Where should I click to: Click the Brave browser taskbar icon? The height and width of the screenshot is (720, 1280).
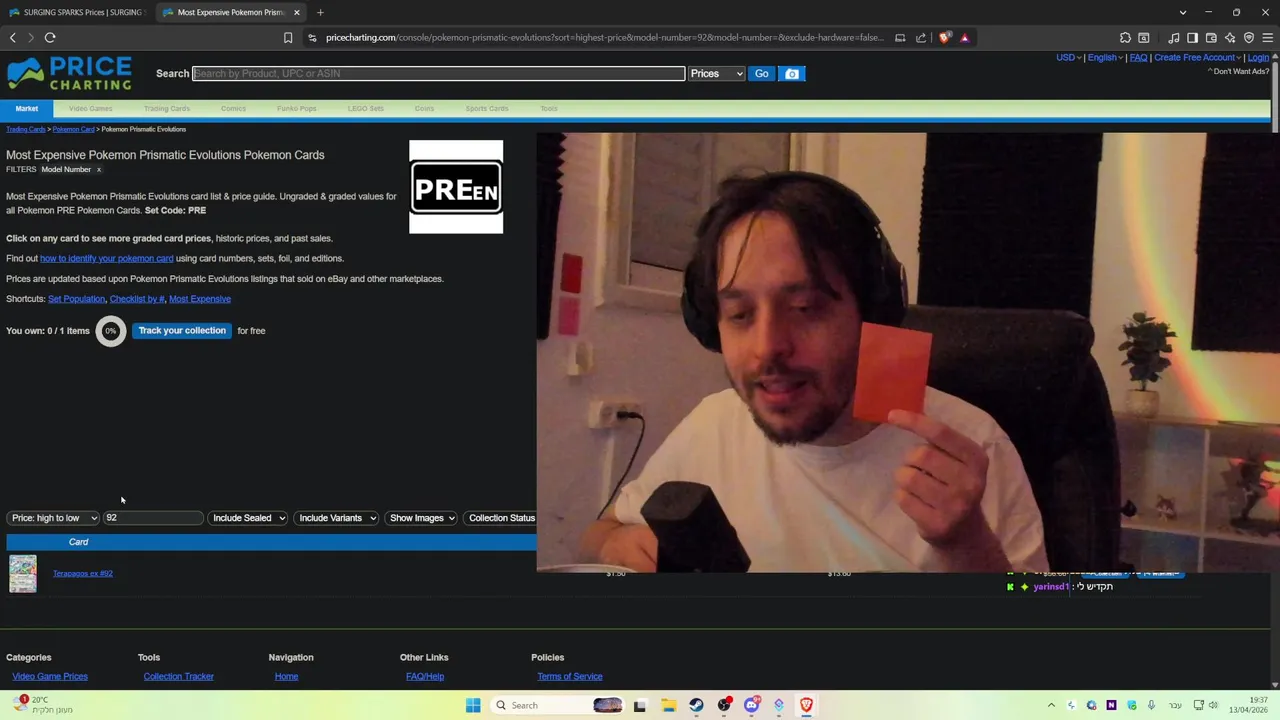pyautogui.click(x=806, y=705)
